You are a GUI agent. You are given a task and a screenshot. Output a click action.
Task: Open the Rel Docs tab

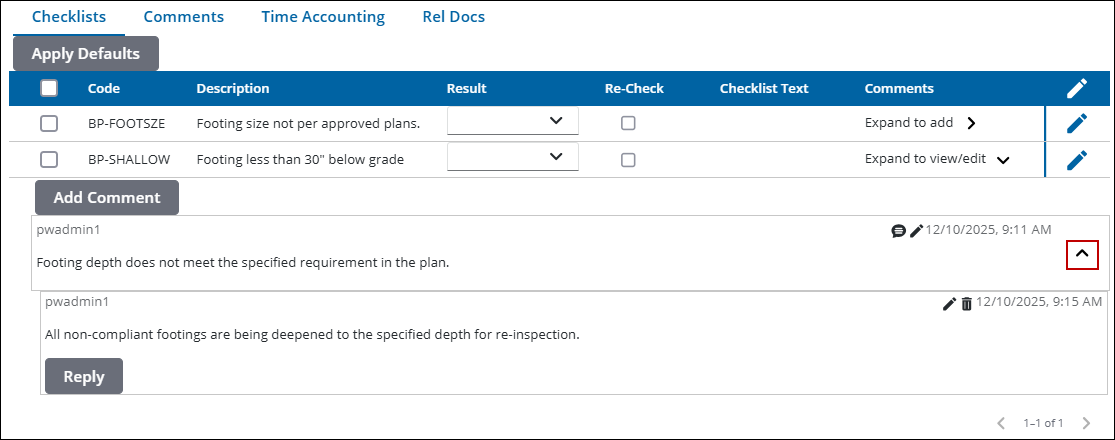click(454, 17)
